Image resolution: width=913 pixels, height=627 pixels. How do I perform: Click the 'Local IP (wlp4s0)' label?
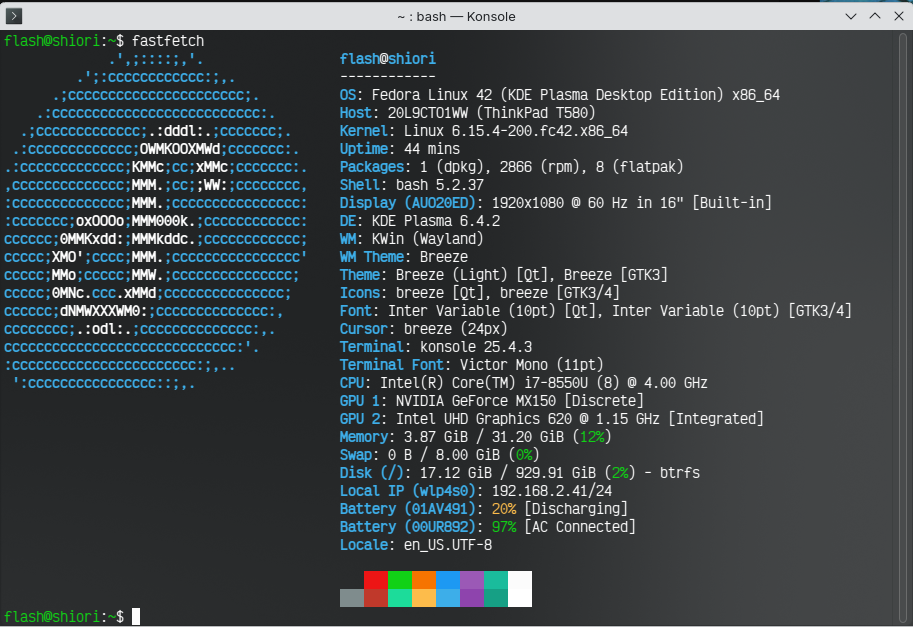click(x=408, y=492)
